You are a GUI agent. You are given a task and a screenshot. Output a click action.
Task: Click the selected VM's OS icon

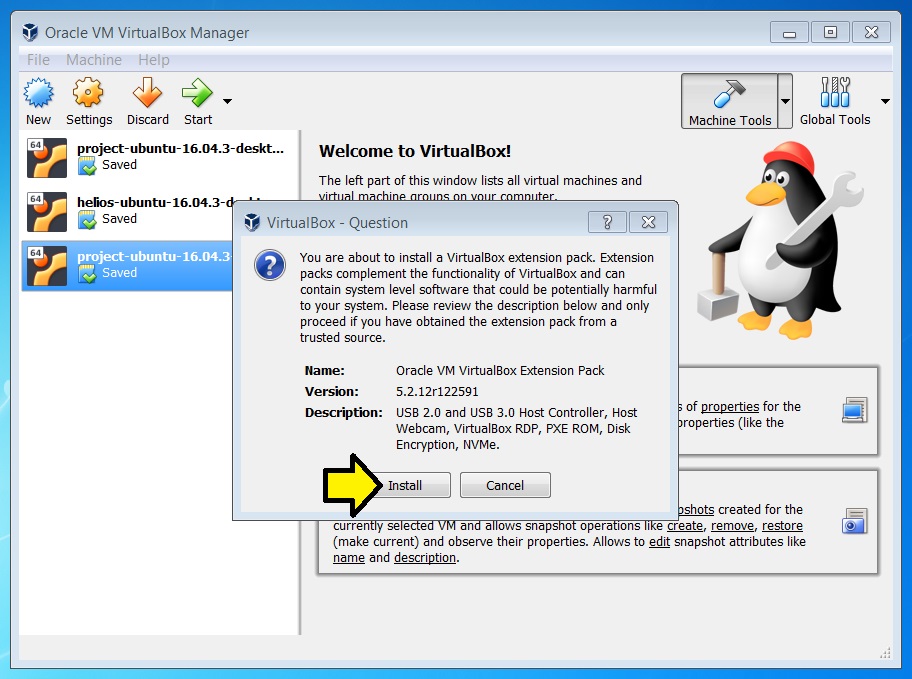[x=47, y=266]
